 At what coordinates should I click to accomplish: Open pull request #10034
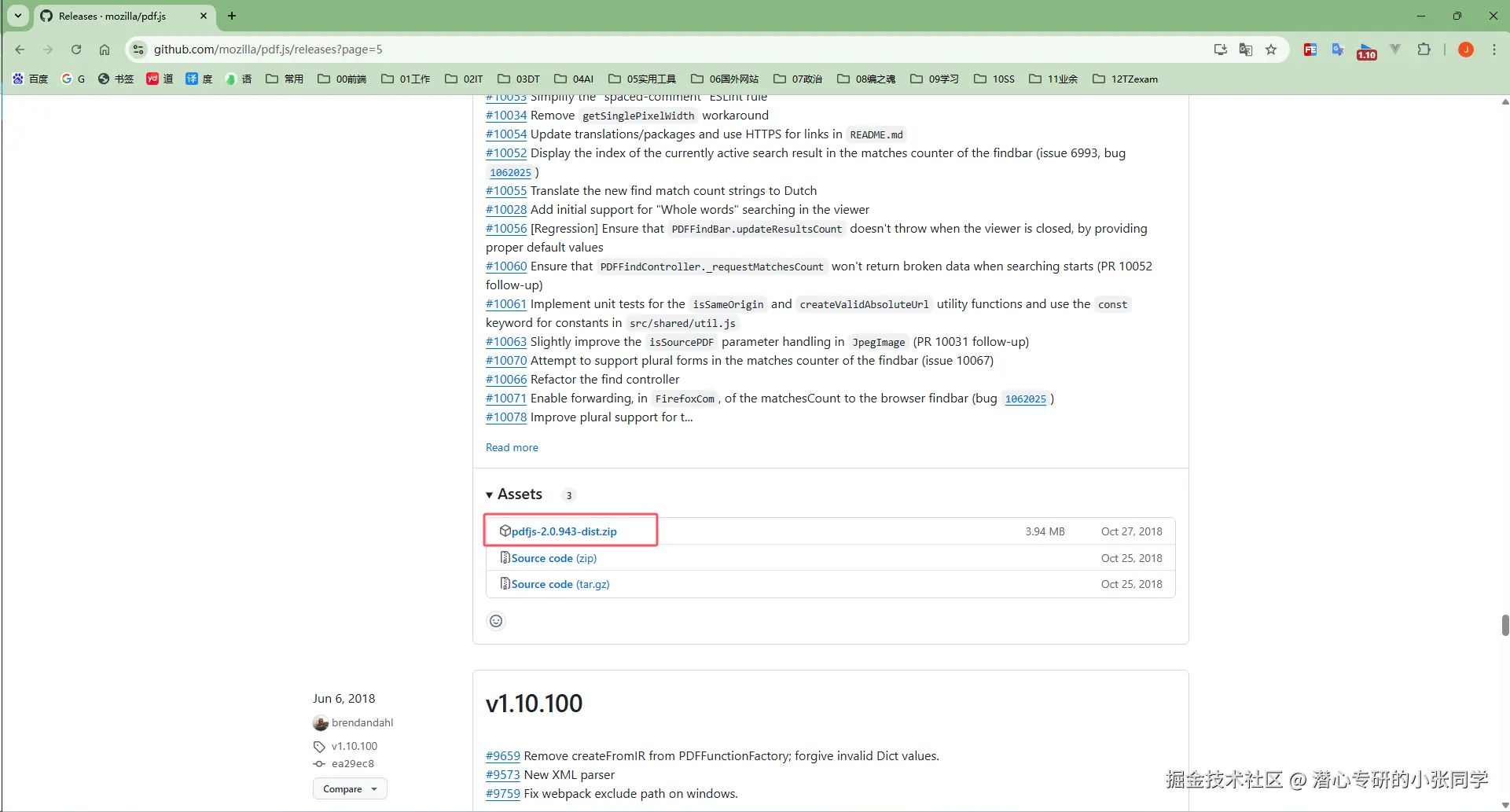click(x=506, y=116)
